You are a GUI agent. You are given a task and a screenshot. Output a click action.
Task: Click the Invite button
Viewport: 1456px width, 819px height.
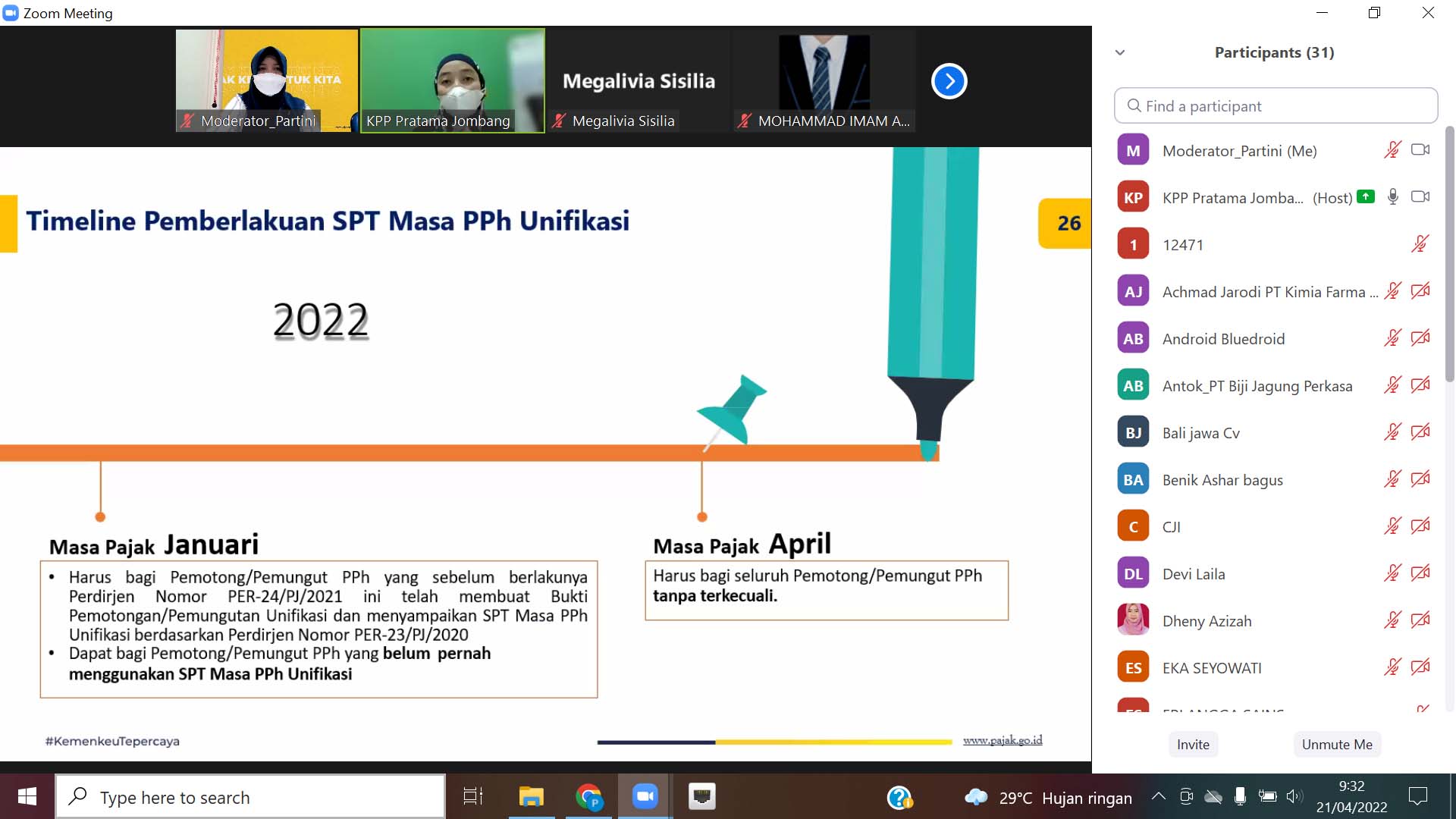click(x=1193, y=745)
